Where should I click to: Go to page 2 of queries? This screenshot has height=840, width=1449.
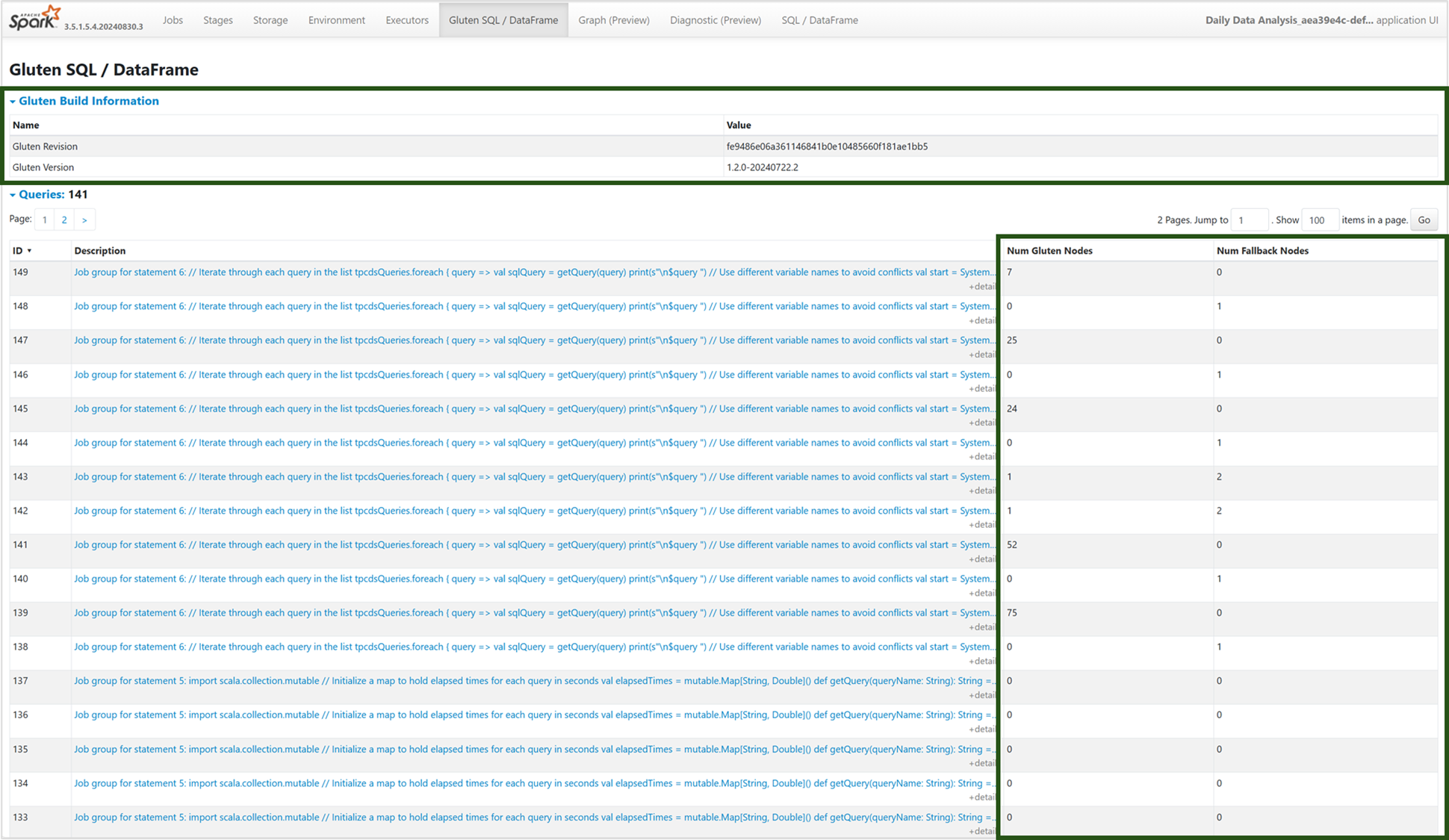click(64, 220)
